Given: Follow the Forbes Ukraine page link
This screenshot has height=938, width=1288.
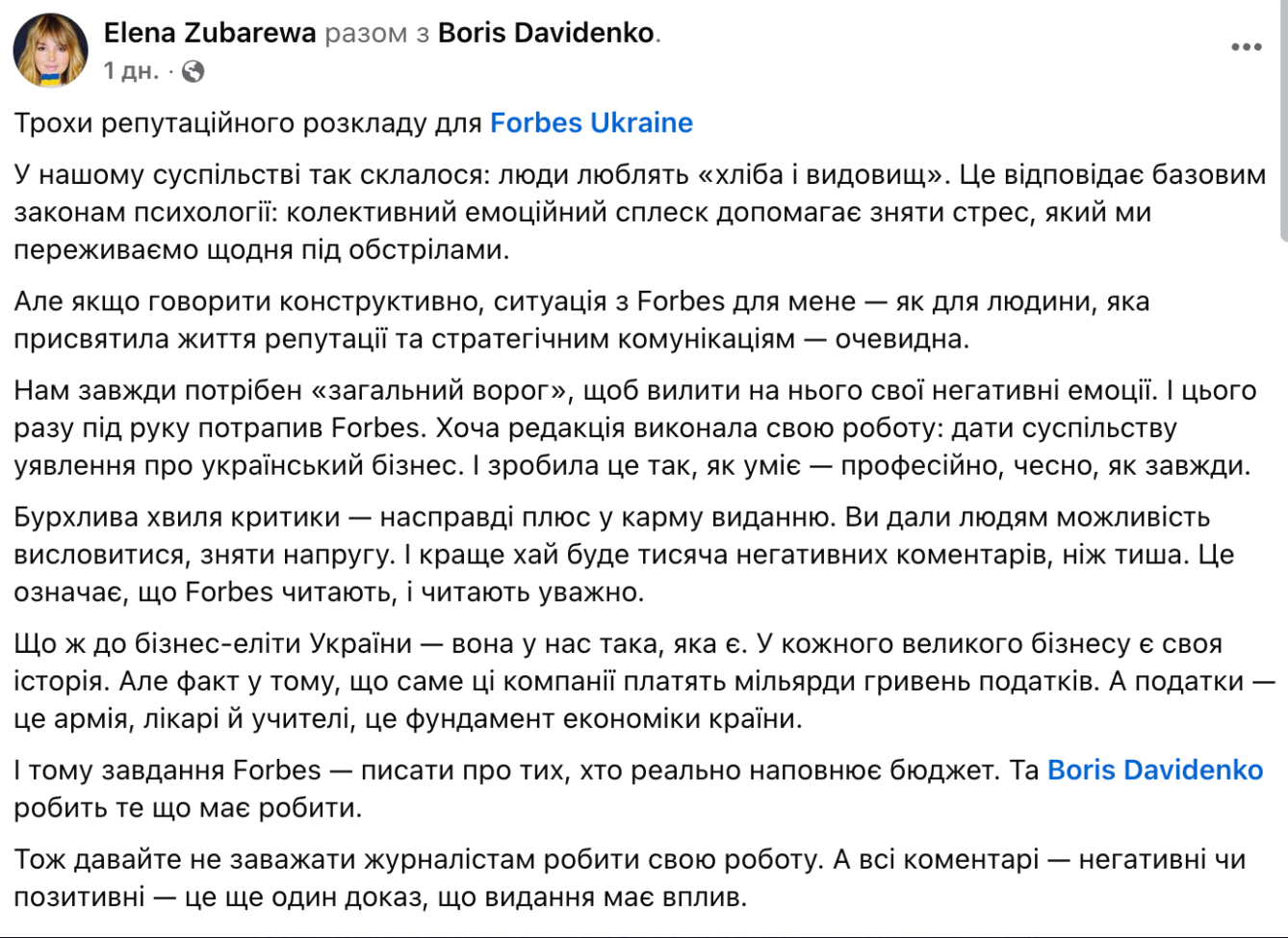Looking at the screenshot, I should coord(591,123).
